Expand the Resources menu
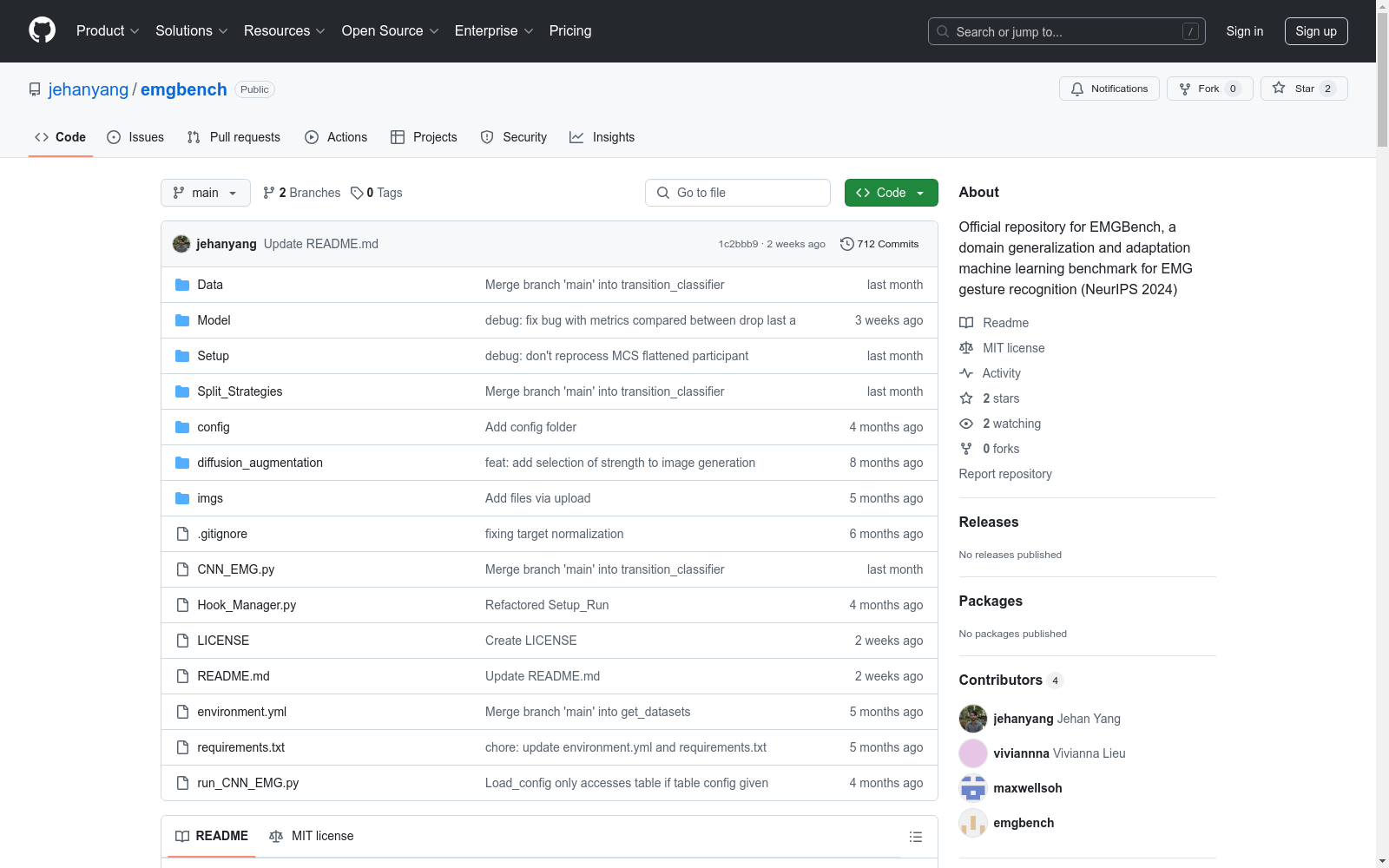1389x868 pixels. pyautogui.click(x=284, y=31)
